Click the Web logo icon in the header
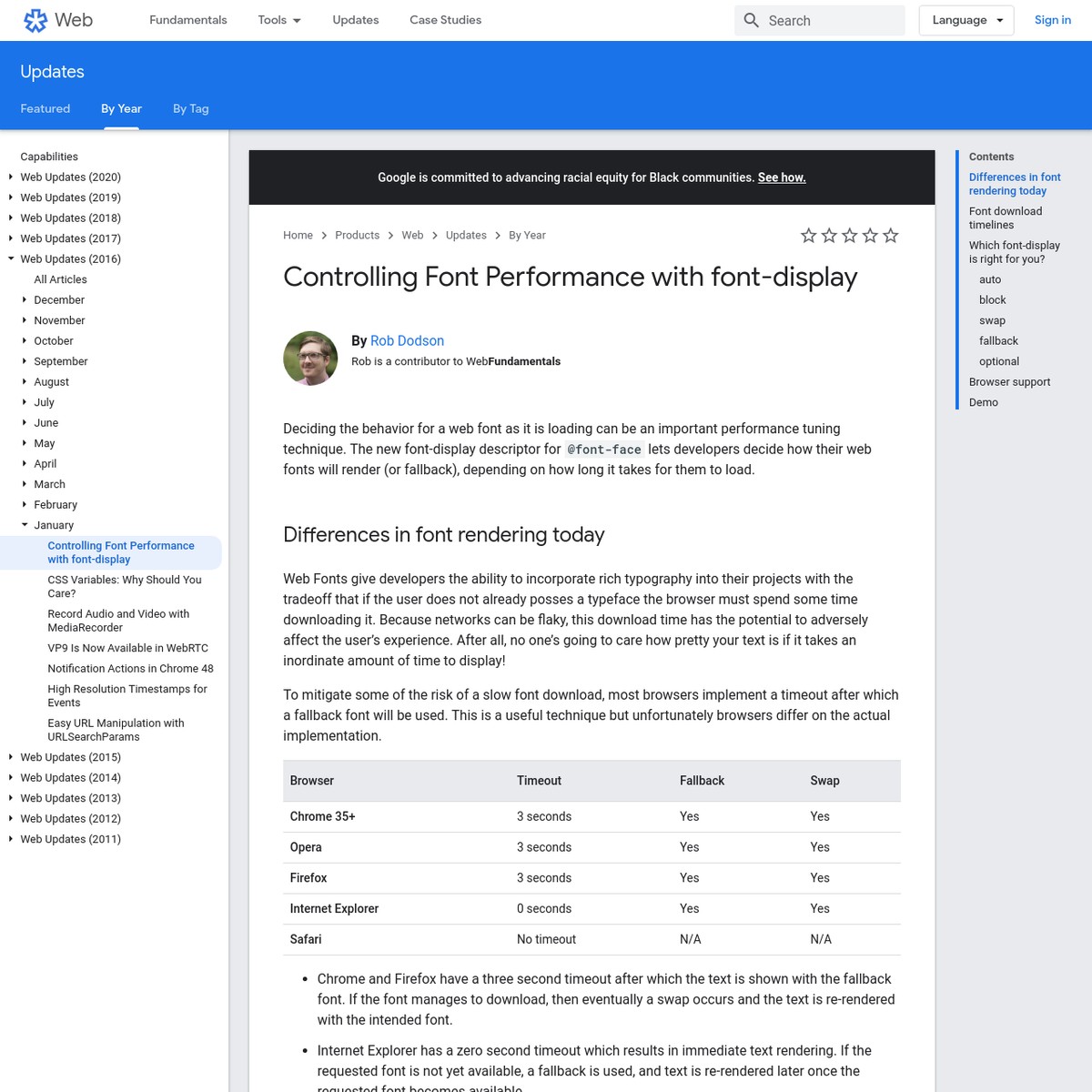Image resolution: width=1092 pixels, height=1092 pixels. [35, 20]
